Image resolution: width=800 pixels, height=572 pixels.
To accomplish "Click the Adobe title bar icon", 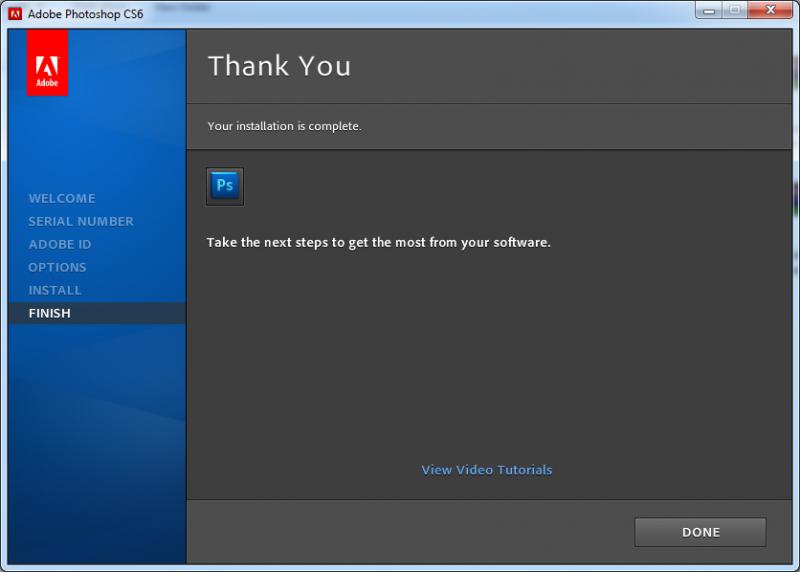I will click(15, 14).
